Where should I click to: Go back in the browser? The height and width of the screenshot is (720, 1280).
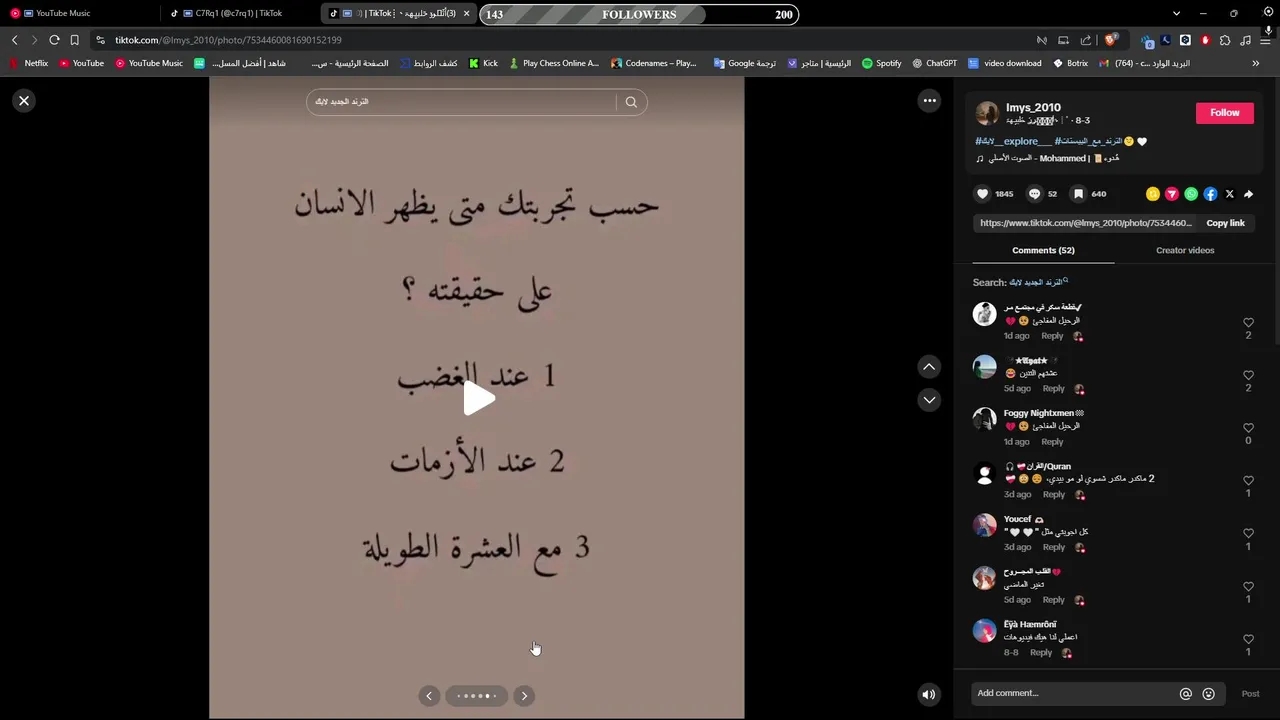(14, 40)
